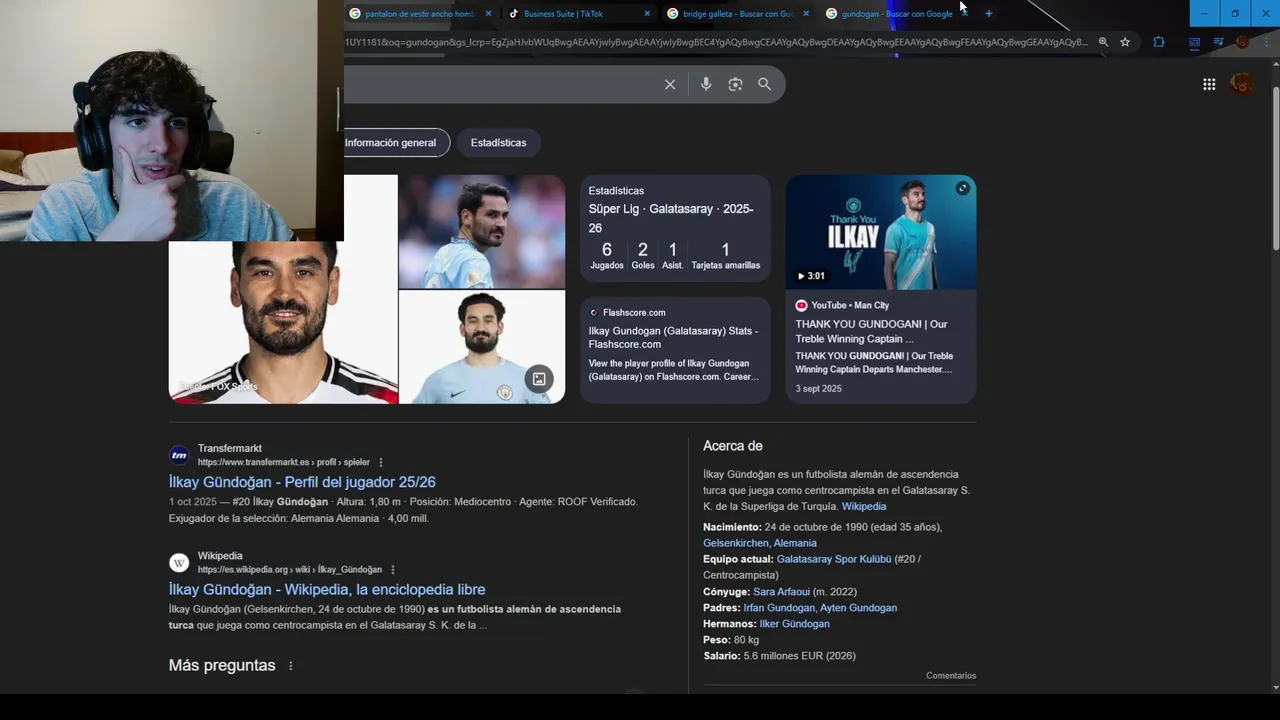The image size is (1280, 720).
Task: Open 'Galatasaray Spor Kulübü' team link
Action: point(834,559)
